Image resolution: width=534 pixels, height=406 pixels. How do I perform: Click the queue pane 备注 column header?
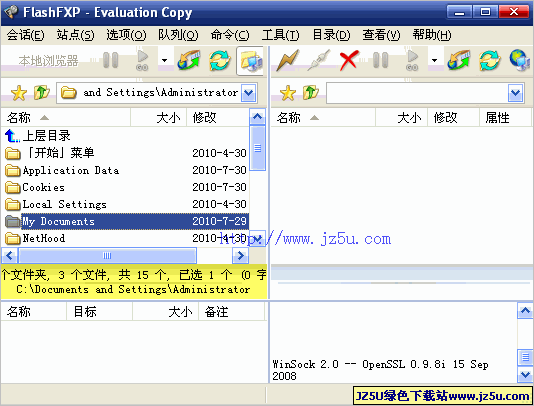point(232,311)
